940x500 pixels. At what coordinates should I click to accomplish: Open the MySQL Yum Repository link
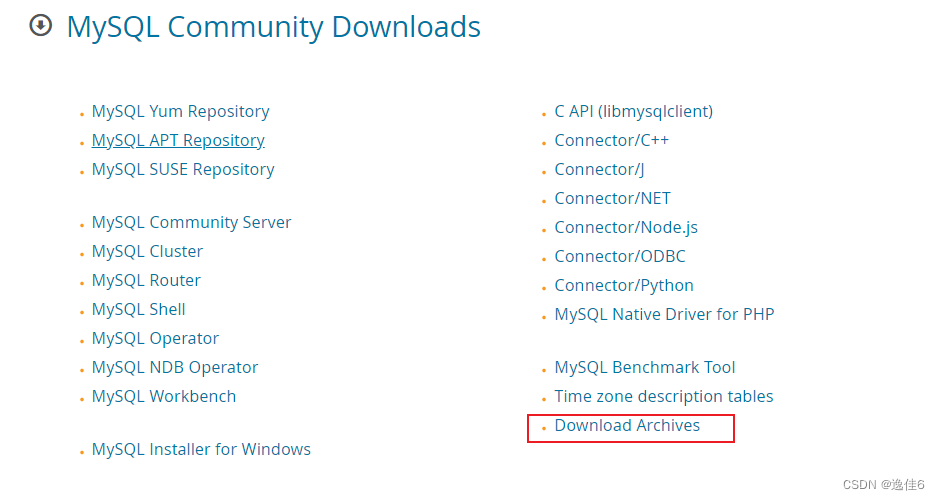tap(180, 112)
